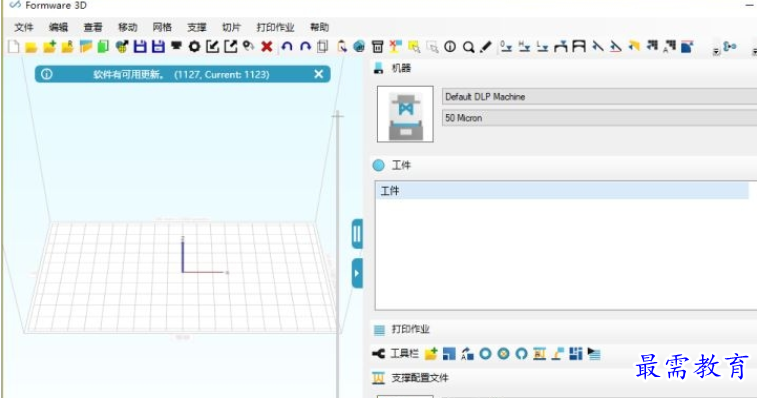Click the teal connector icon at toolbar end
757x398 pixels.
click(x=729, y=47)
